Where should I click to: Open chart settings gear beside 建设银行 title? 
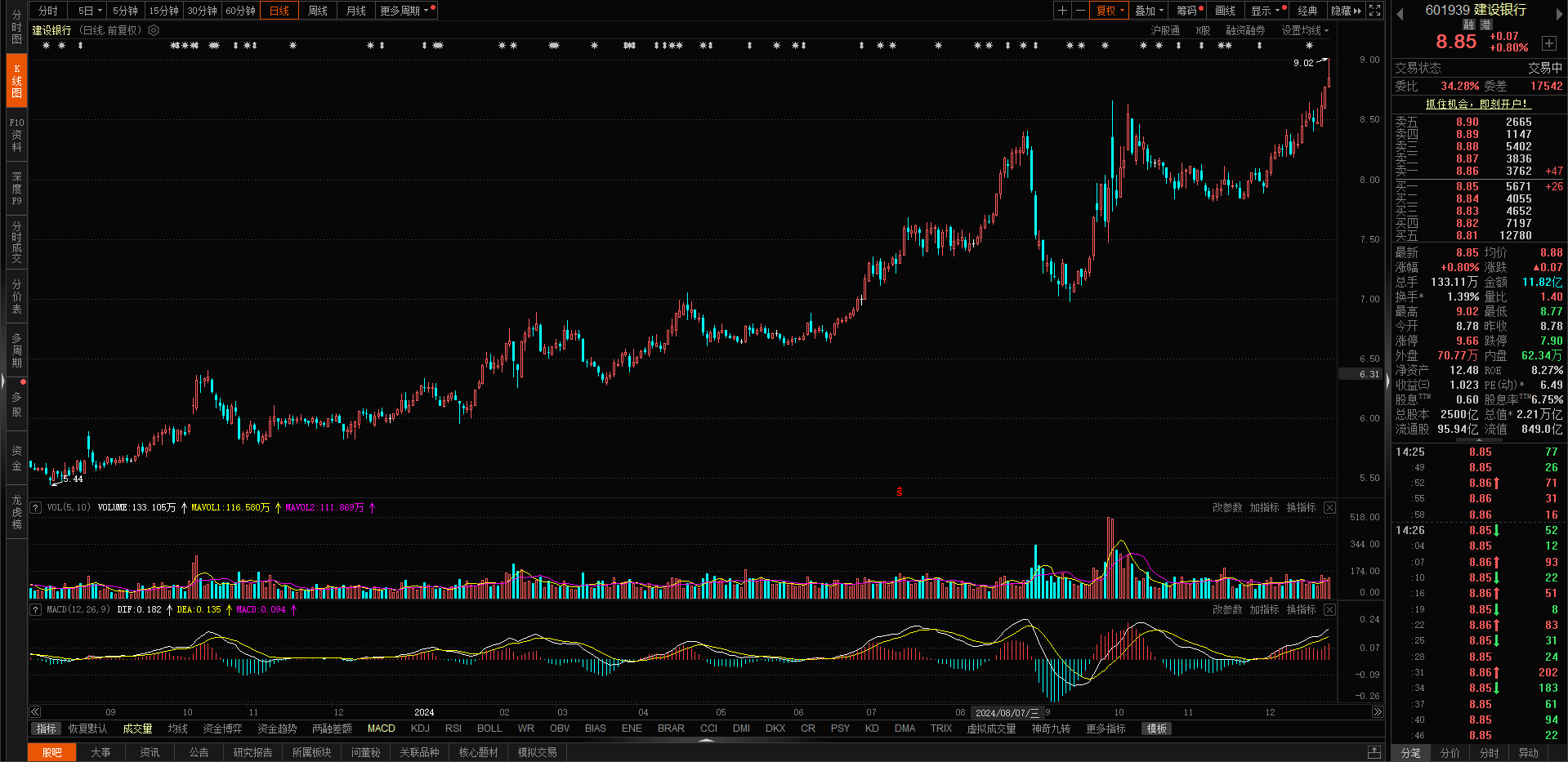click(154, 30)
